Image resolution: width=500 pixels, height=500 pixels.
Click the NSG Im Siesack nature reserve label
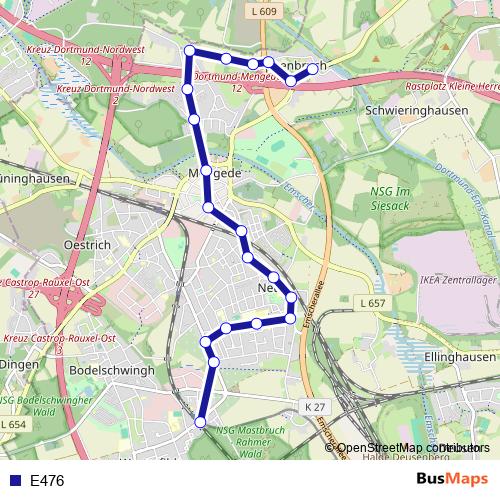390,199
